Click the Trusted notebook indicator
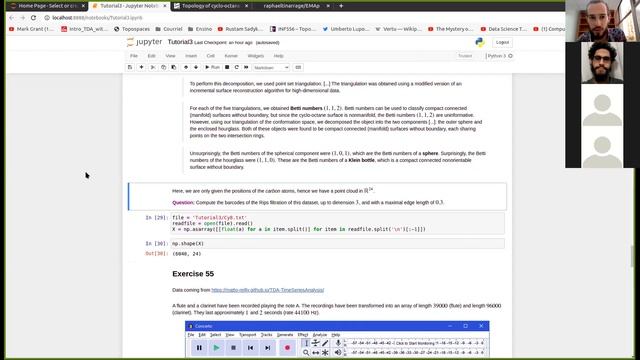This screenshot has width=640, height=360. pyautogui.click(x=465, y=56)
